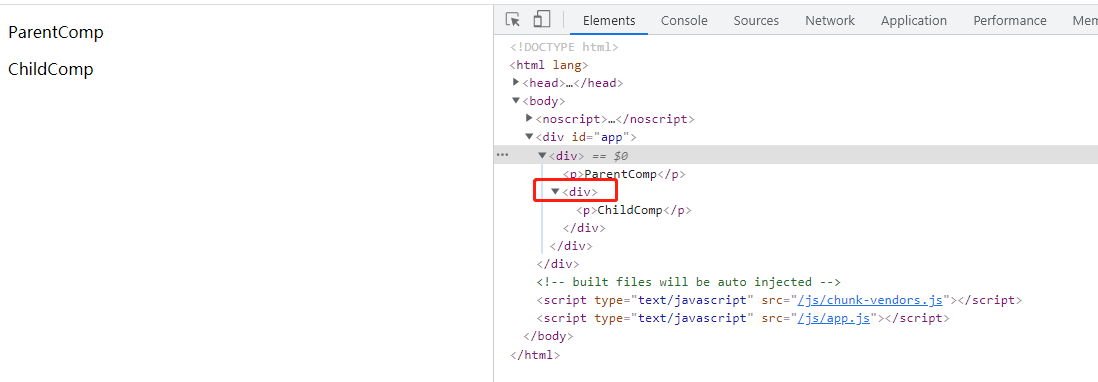Toggle the device toolbar icon

(541, 20)
